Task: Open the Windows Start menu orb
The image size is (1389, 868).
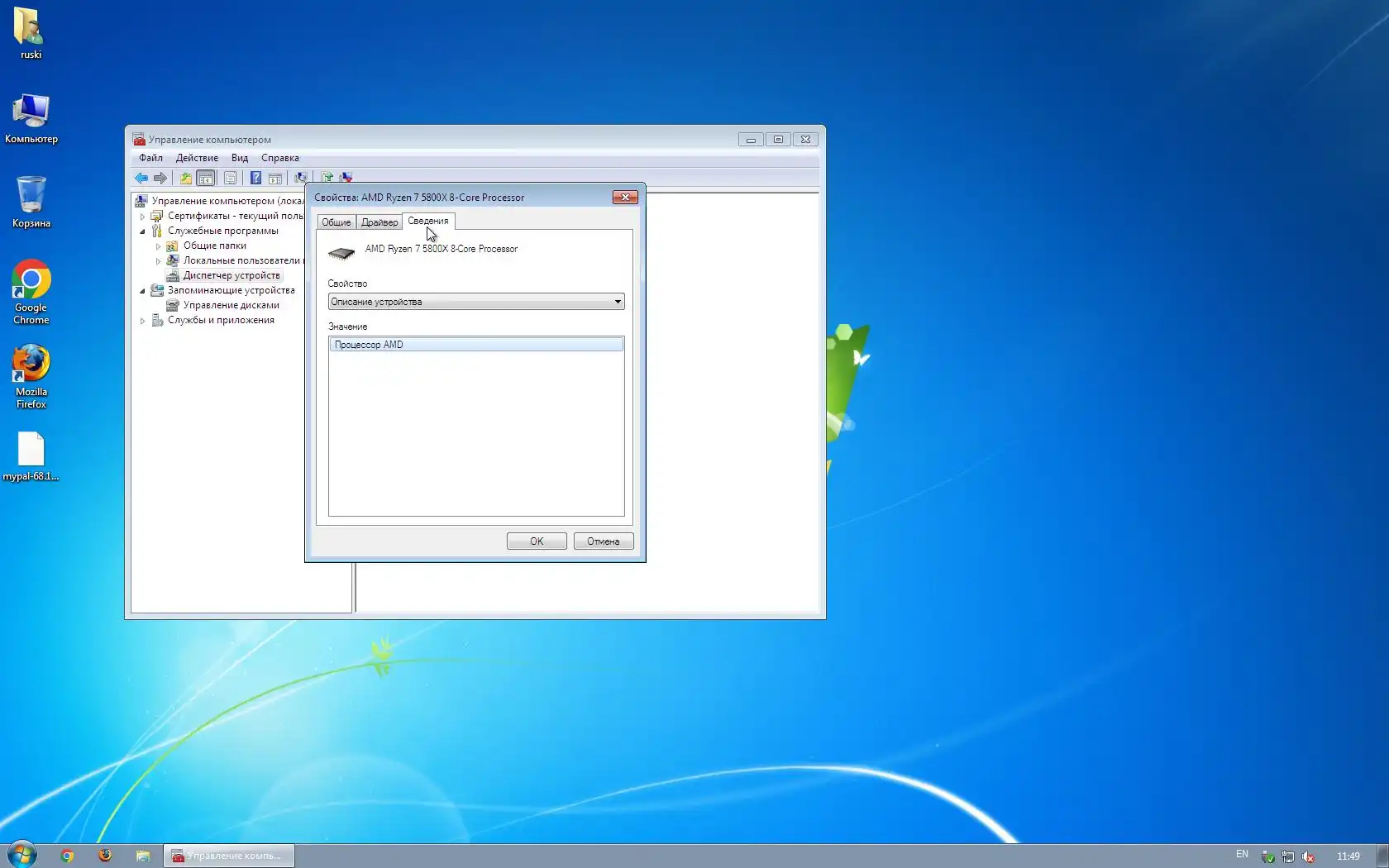Action: coord(22,855)
